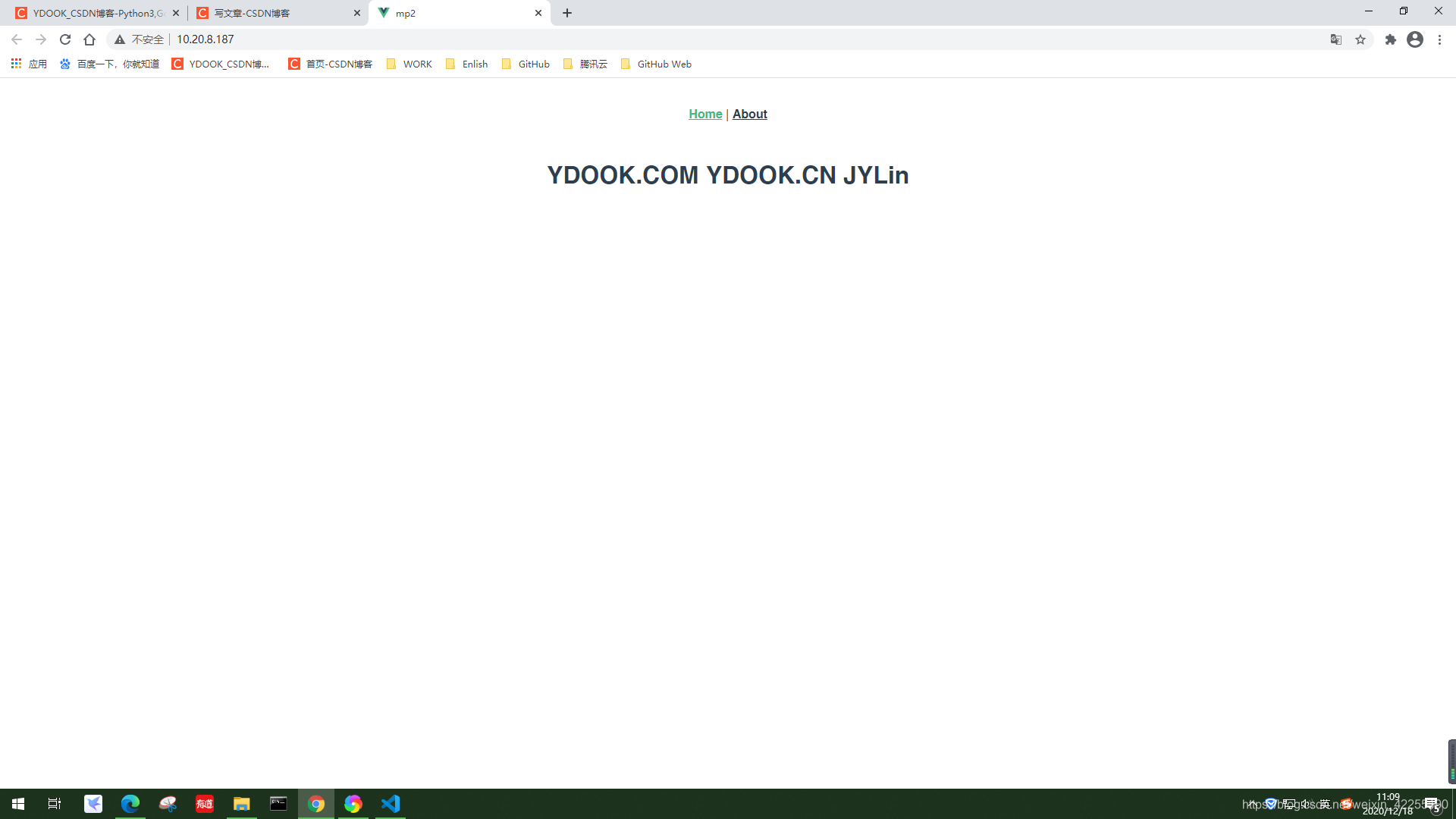Expand the GitHub bookmarks folder
This screenshot has height=819, width=1456.
click(526, 64)
